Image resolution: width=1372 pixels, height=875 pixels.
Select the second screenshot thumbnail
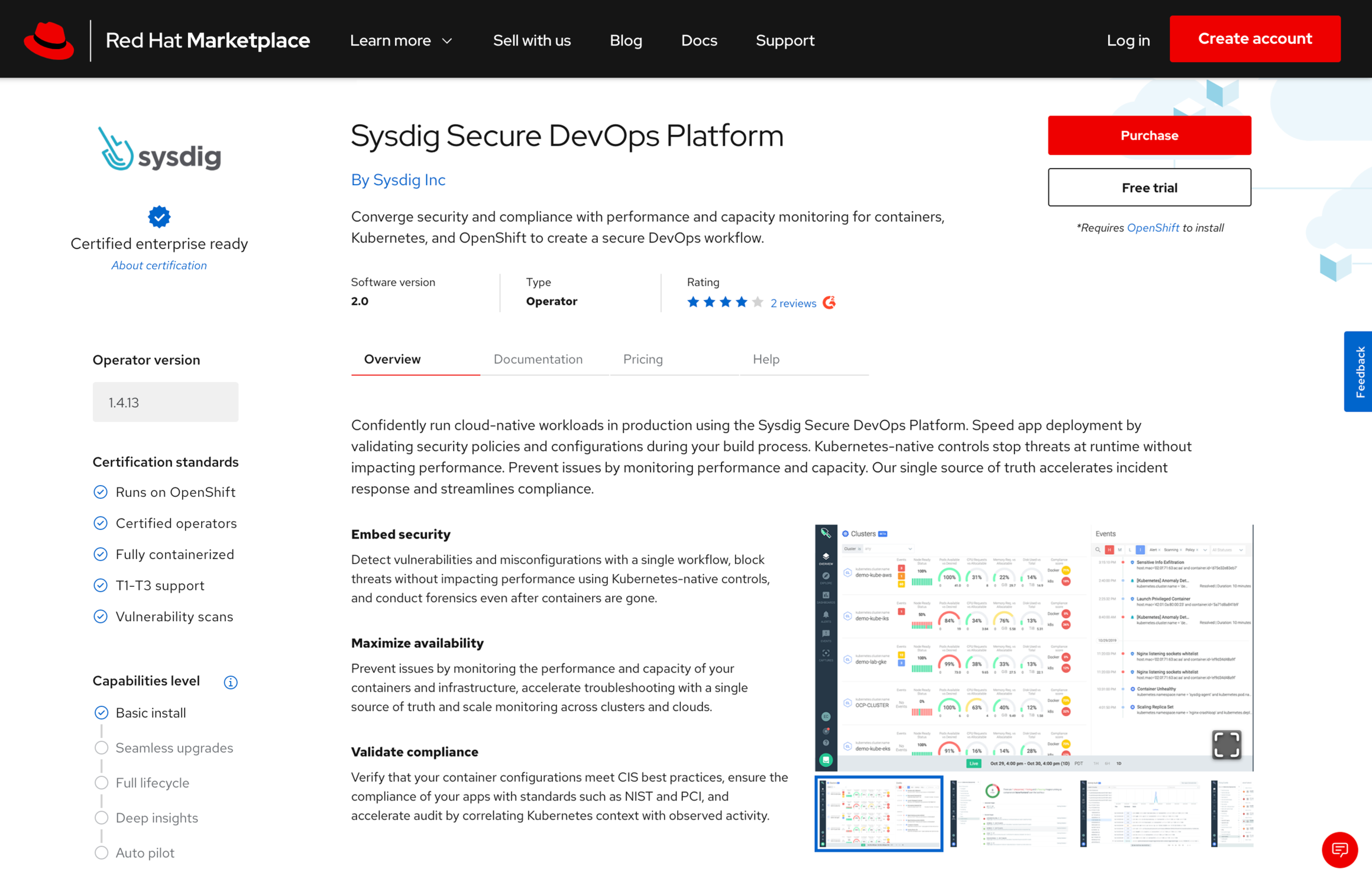(x=1009, y=814)
